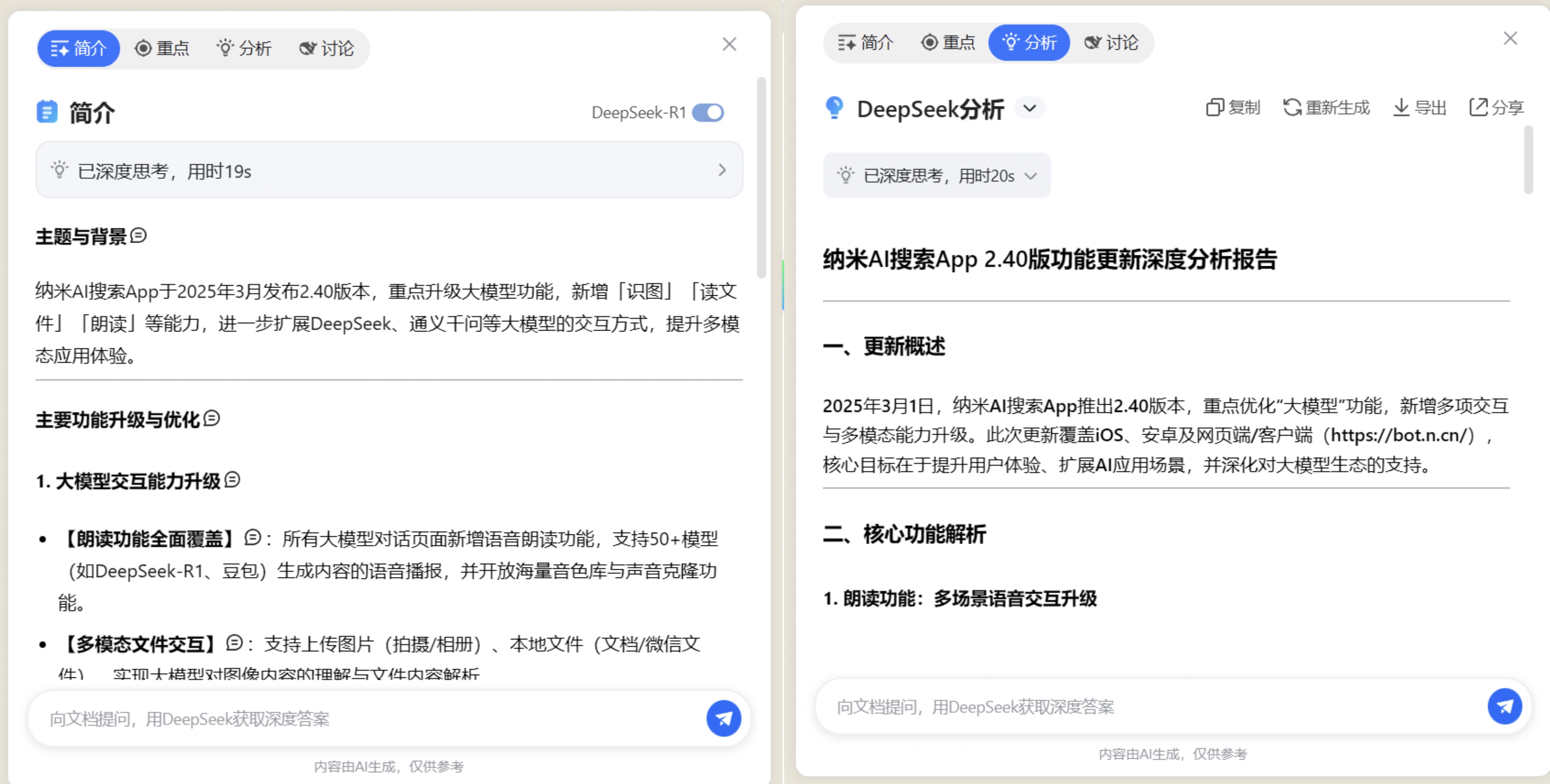Click 纳米AI搜索App 2.40版 report title
The width and height of the screenshot is (1550, 784).
pyautogui.click(x=1050, y=259)
